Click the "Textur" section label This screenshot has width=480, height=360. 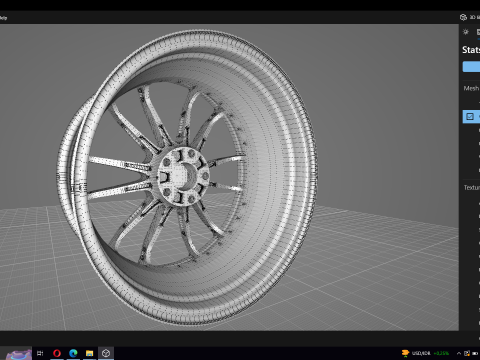471,188
